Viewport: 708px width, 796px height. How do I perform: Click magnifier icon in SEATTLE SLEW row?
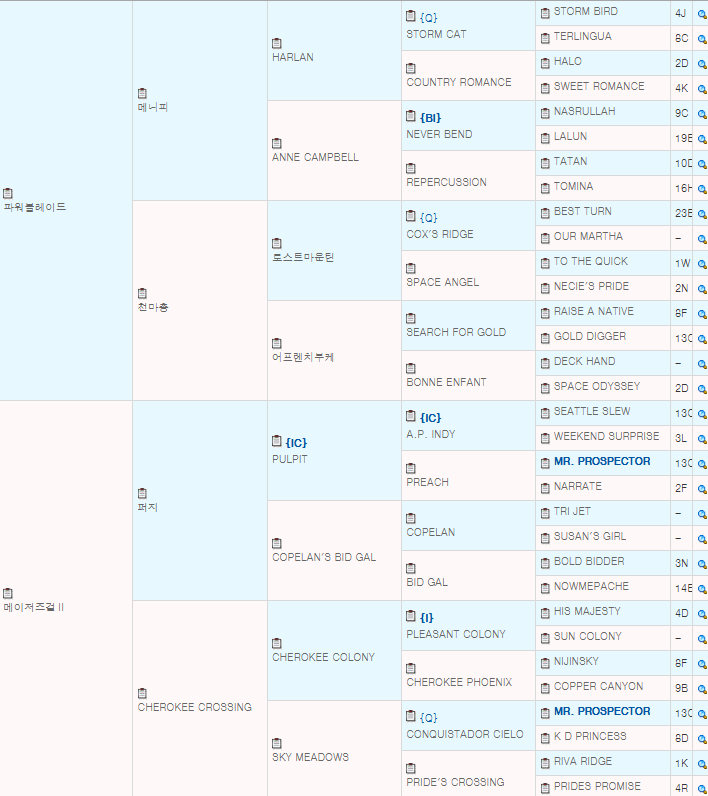pos(702,414)
